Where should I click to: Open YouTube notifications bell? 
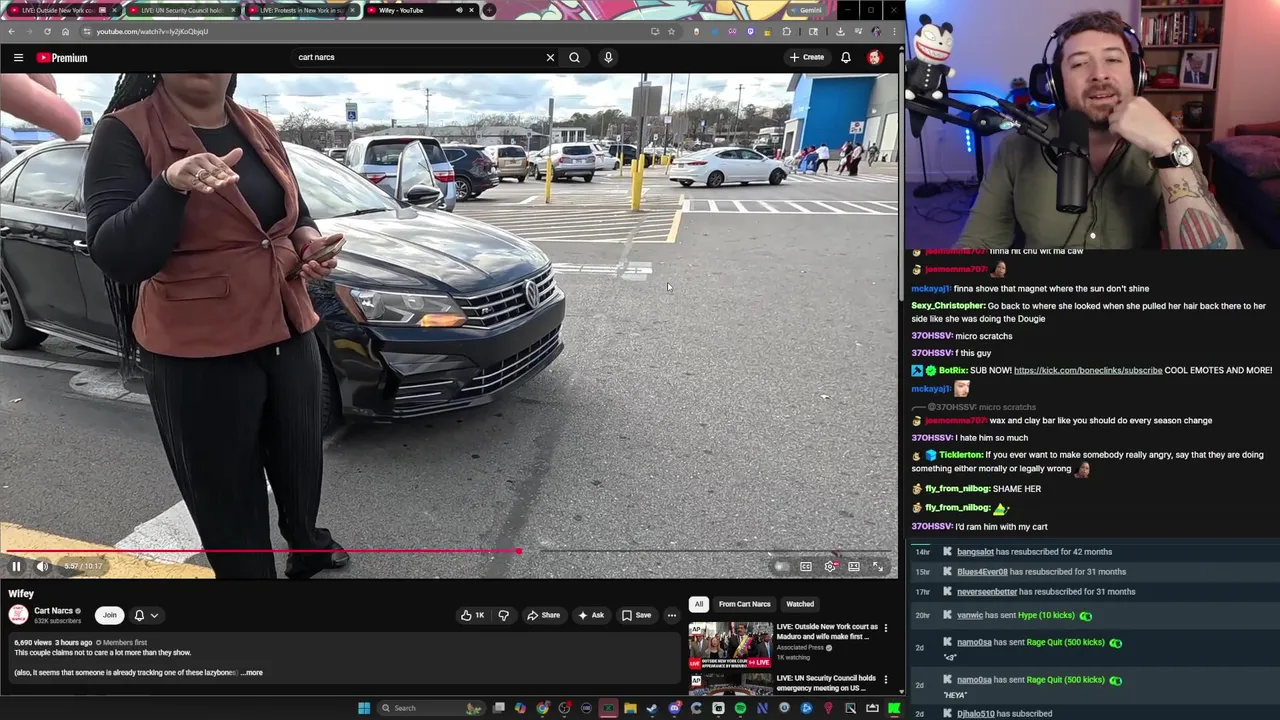tap(846, 57)
